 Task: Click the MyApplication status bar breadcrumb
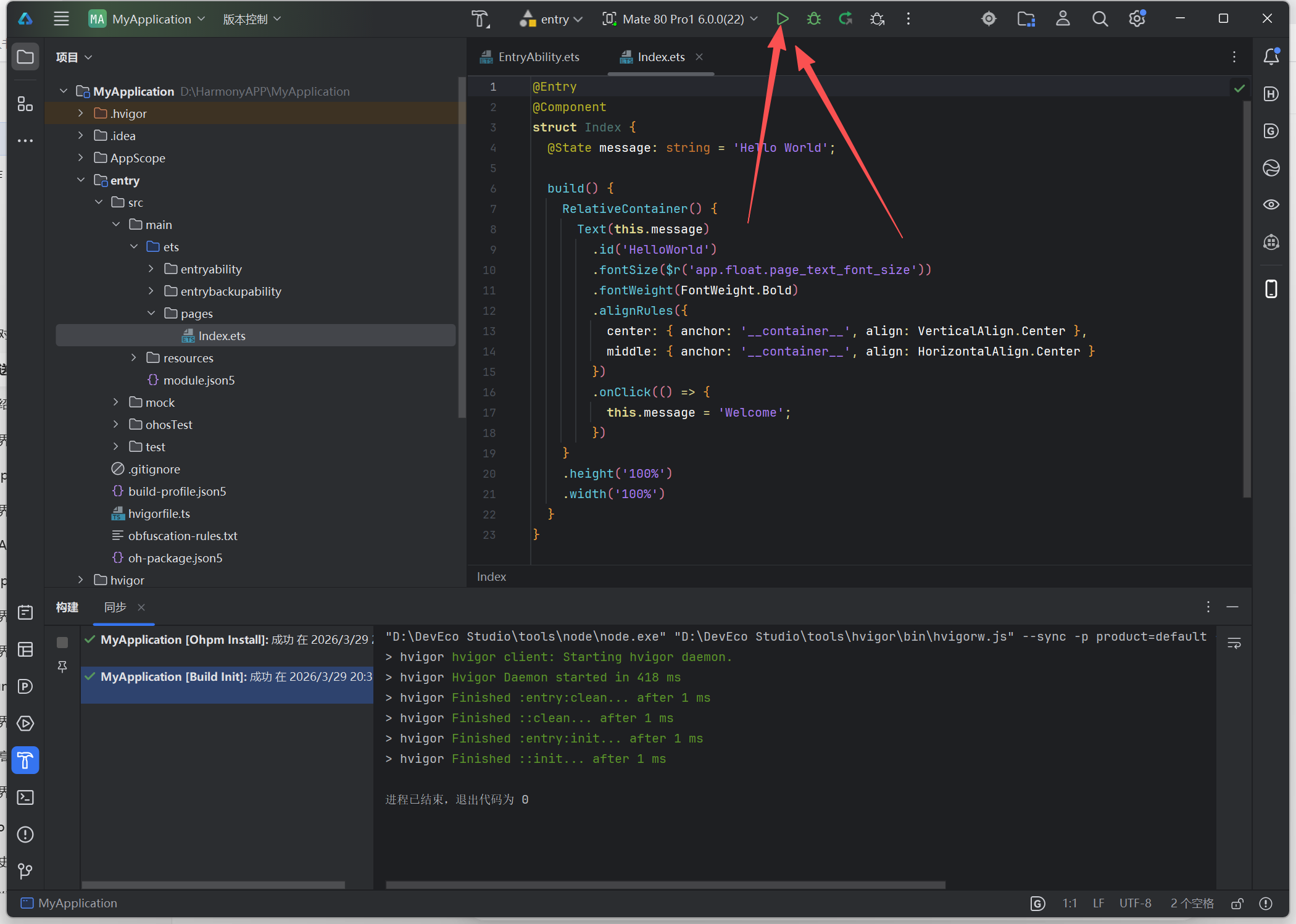coord(77,904)
